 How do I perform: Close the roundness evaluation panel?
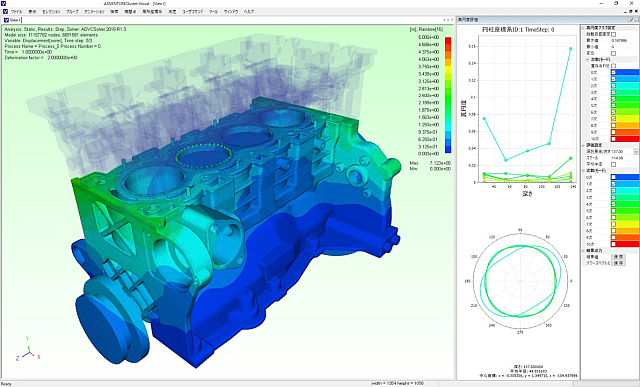(636, 20)
